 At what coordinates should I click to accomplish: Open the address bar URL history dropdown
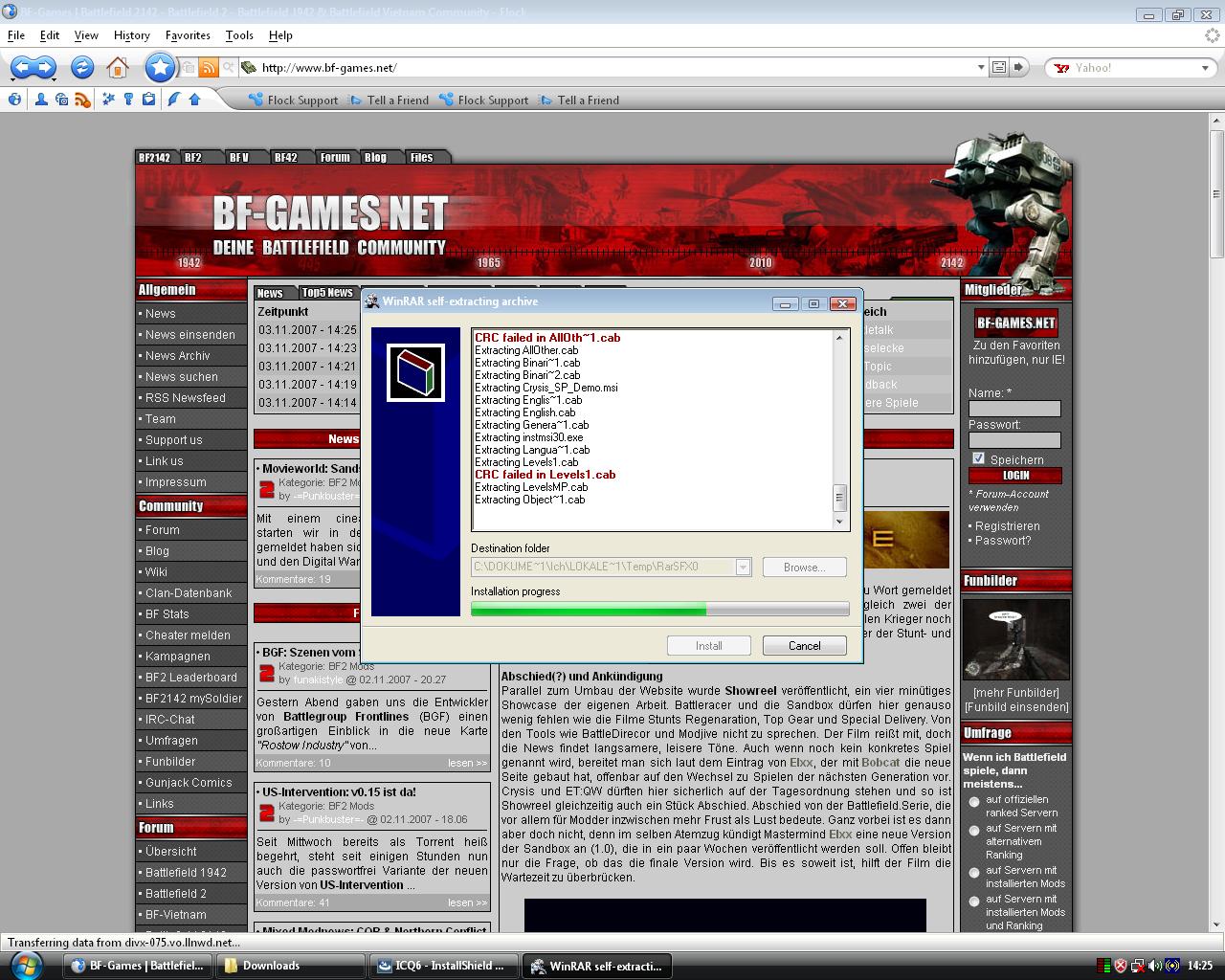[x=981, y=67]
